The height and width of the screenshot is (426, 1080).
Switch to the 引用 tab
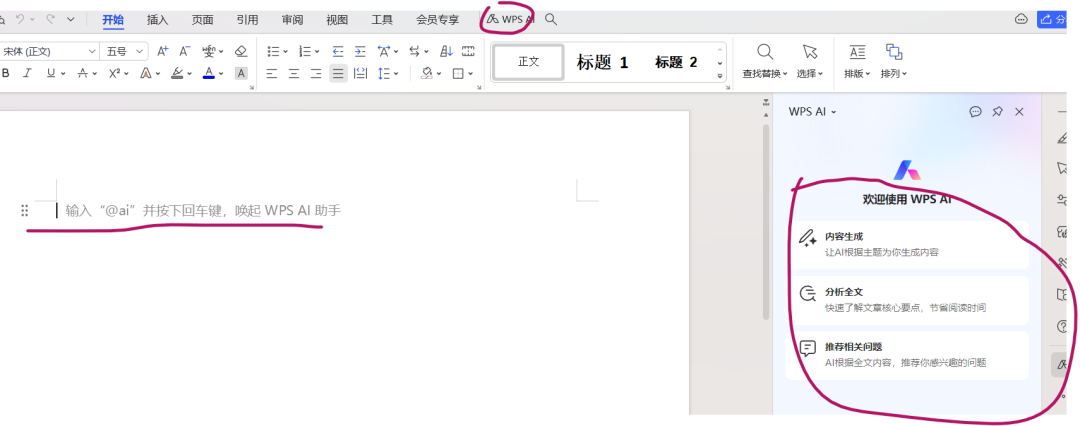coord(247,19)
